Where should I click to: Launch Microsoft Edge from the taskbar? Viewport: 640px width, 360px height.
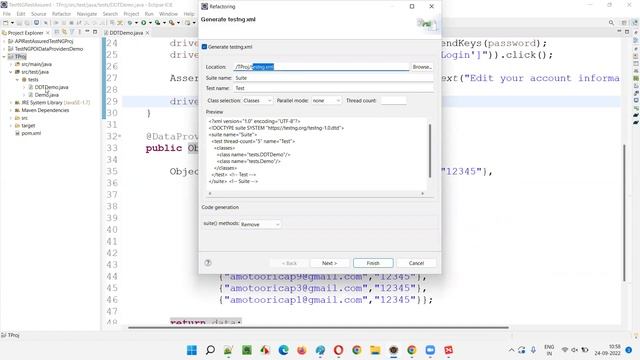click(283, 350)
